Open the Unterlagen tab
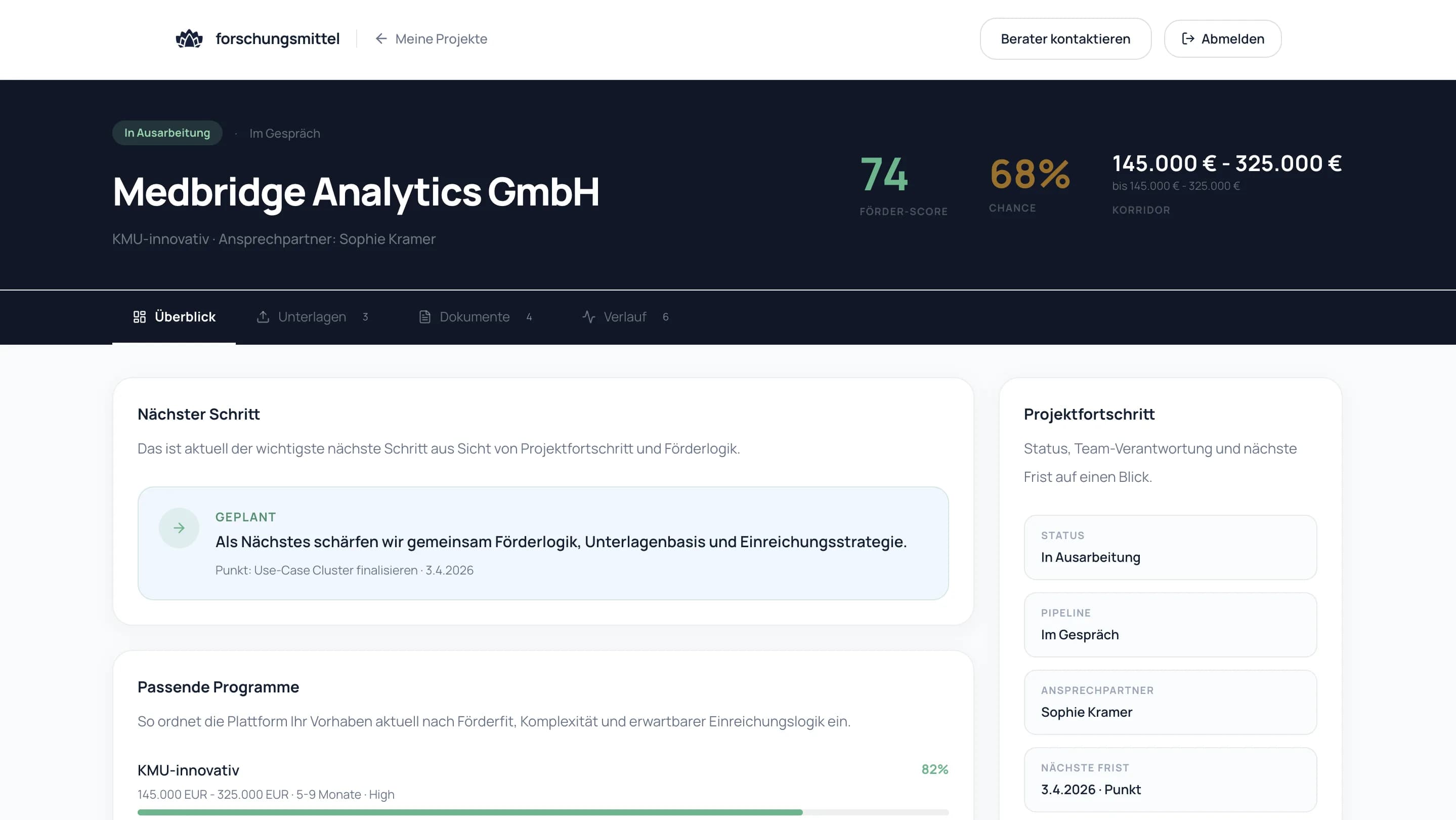Screen dimensions: 1456x820 (312, 317)
